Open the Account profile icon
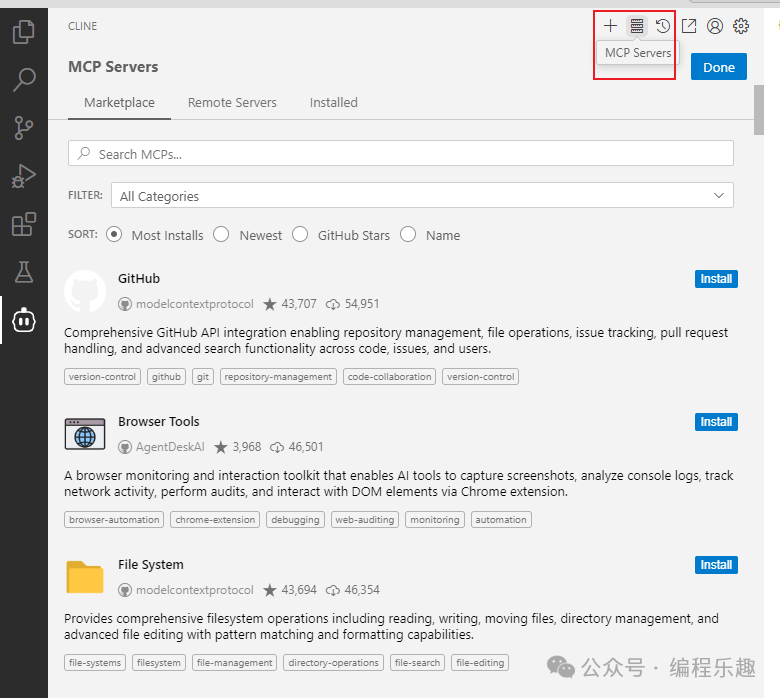The height and width of the screenshot is (698, 780). pyautogui.click(x=715, y=25)
